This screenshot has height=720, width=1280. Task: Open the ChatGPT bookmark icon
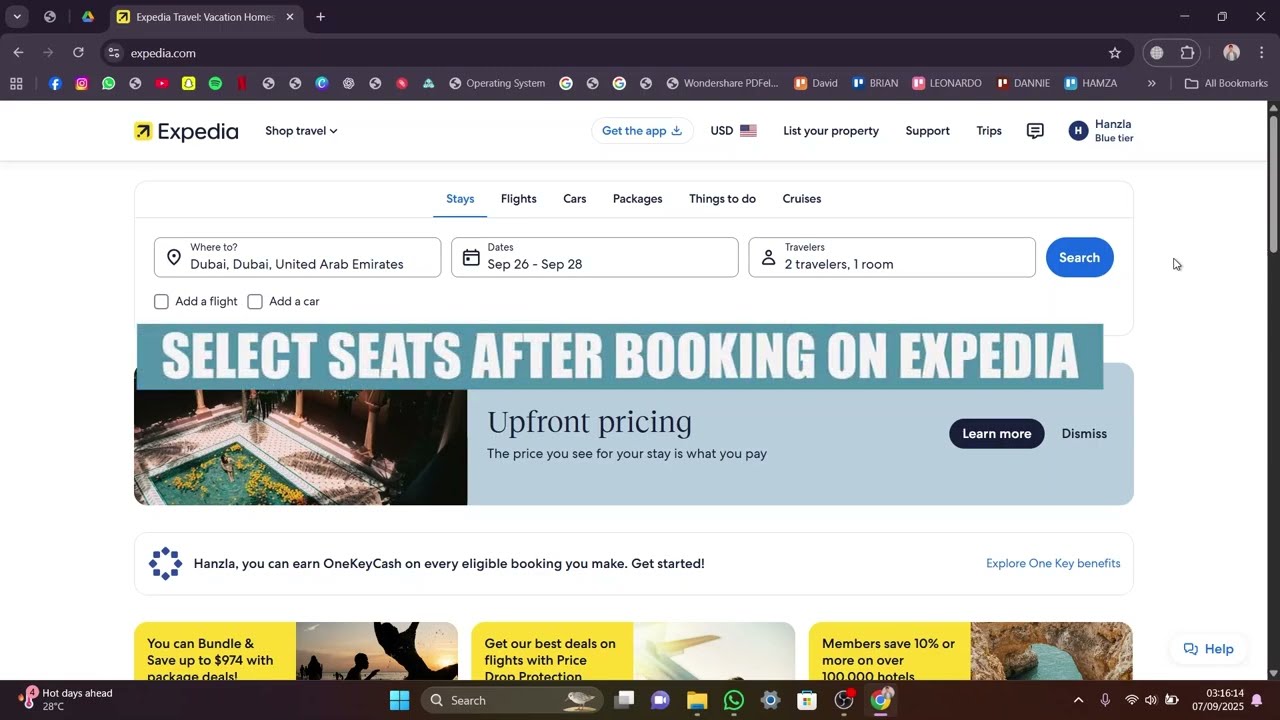click(348, 84)
